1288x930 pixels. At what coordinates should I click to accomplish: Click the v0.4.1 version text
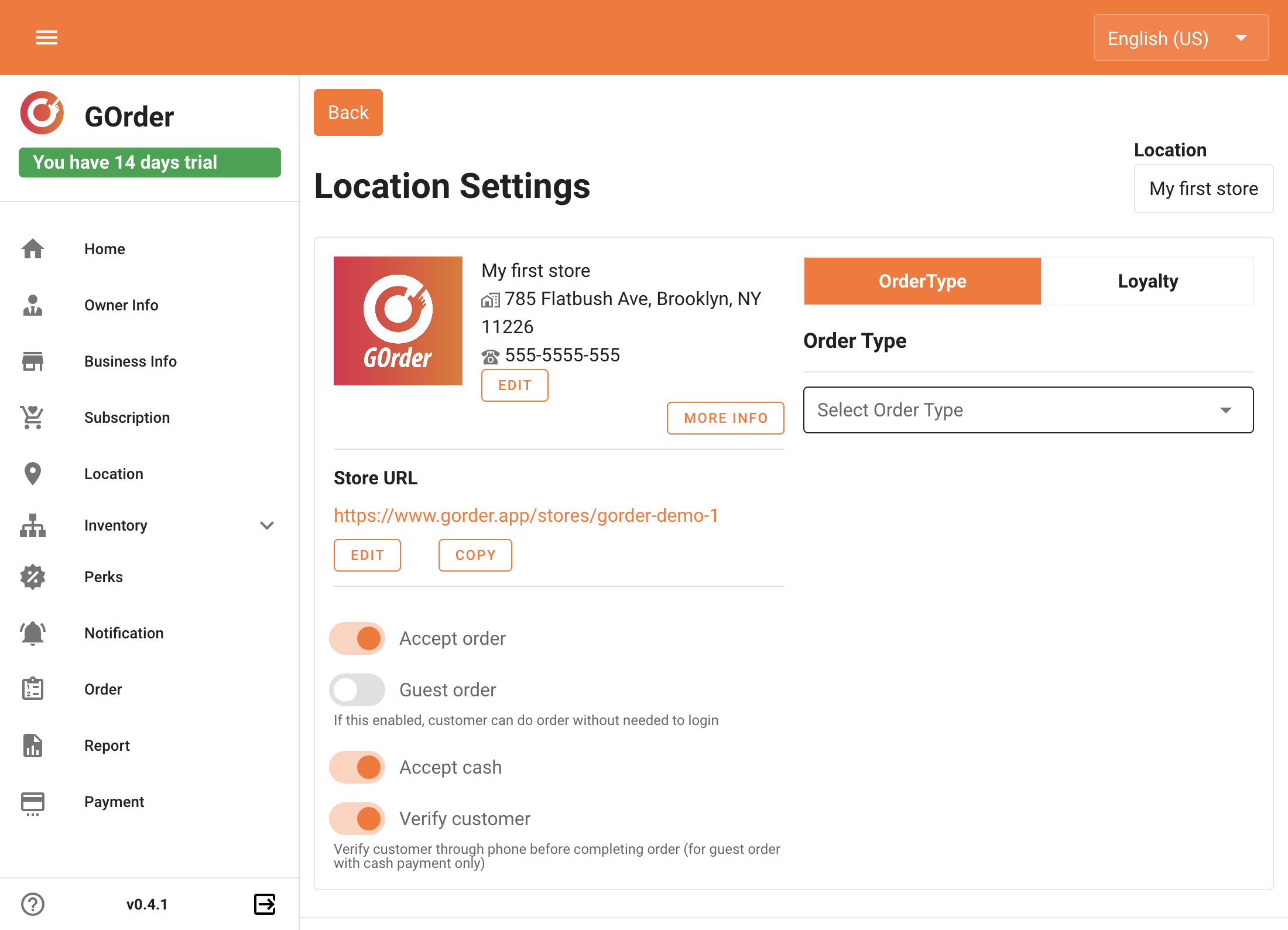click(x=147, y=904)
